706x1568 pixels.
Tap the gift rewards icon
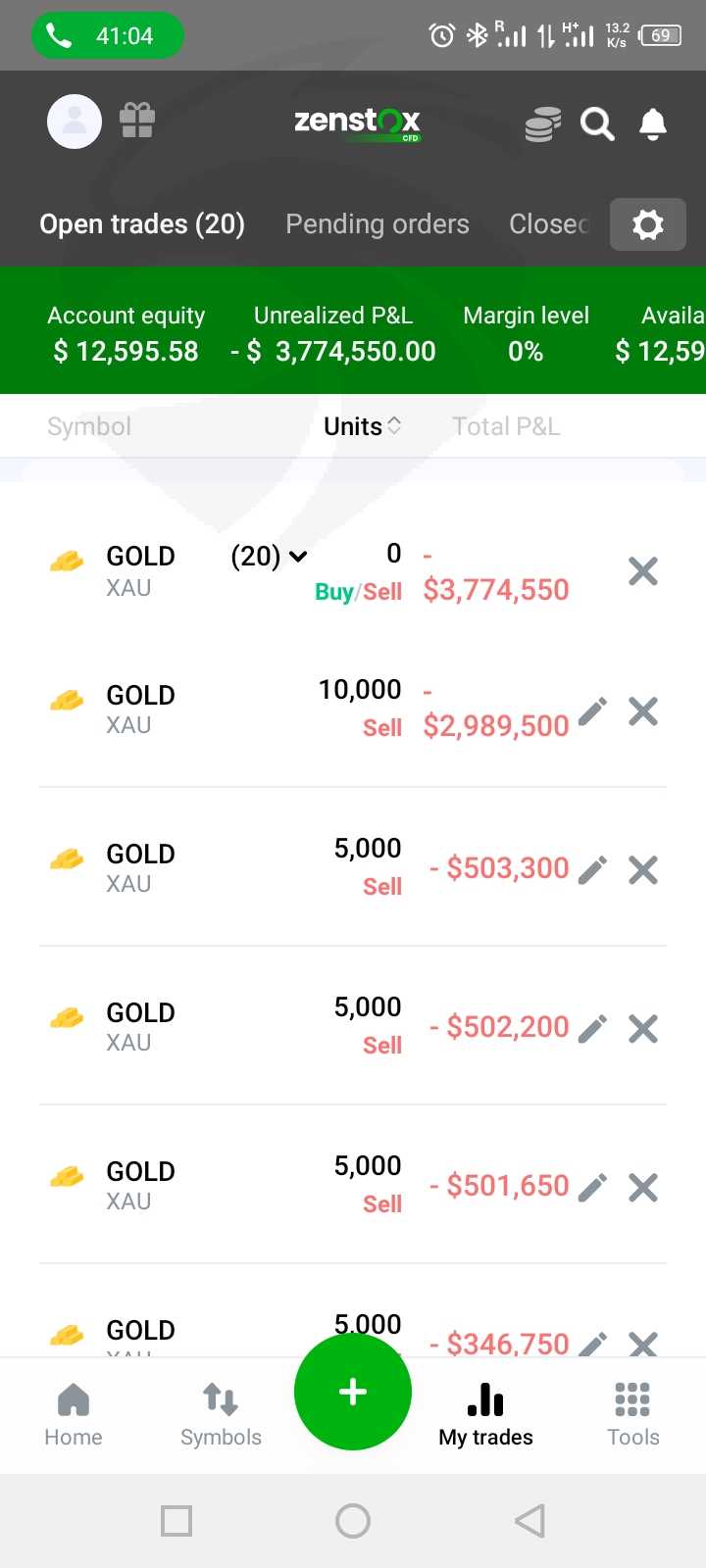point(137,122)
